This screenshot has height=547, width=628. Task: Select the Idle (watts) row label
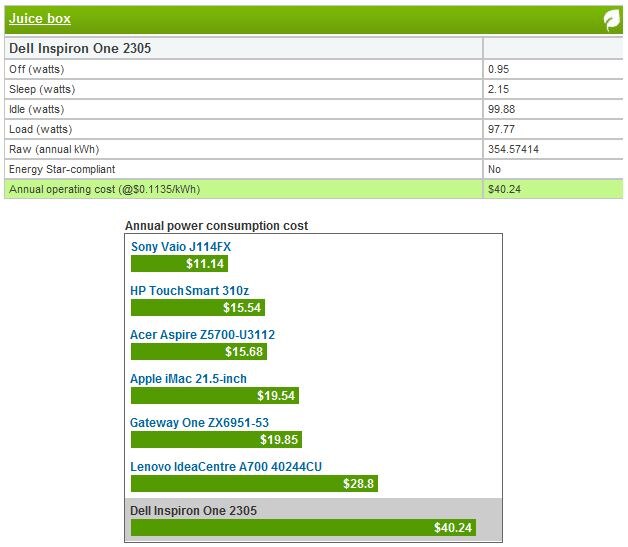[x=36, y=109]
